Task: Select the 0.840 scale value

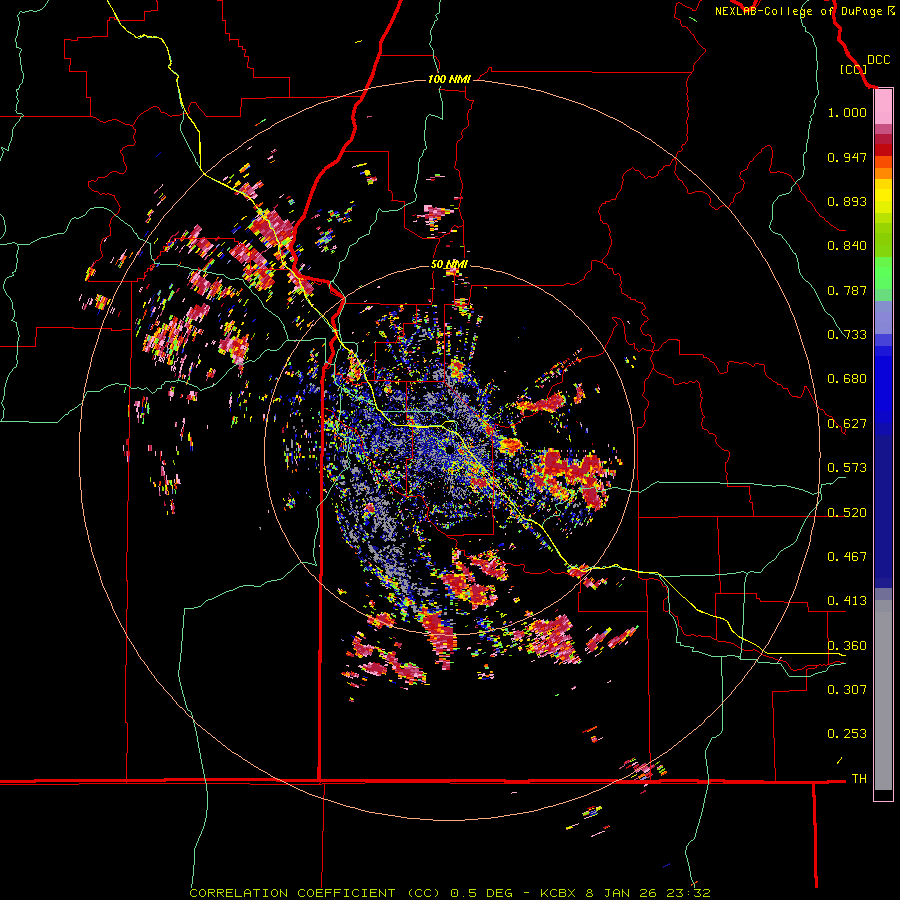Action: coord(847,246)
